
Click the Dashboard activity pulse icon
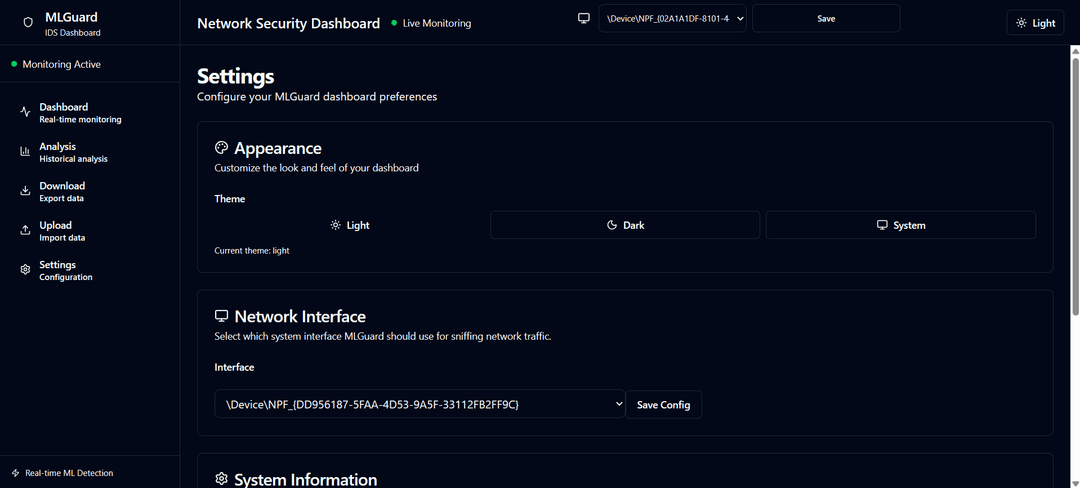click(x=25, y=112)
